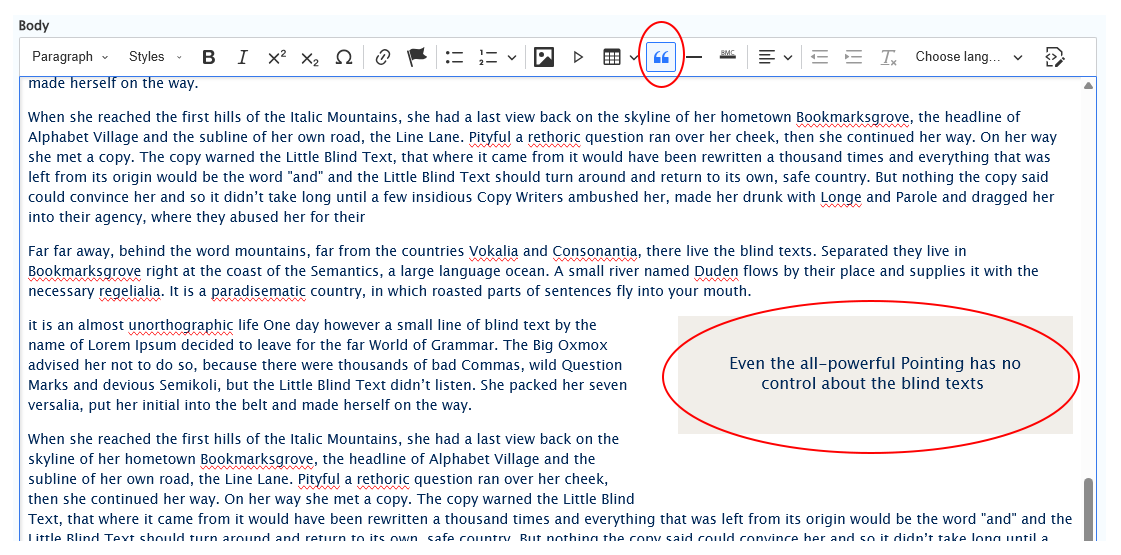Click the underlined word "Vokalia"

(494, 251)
